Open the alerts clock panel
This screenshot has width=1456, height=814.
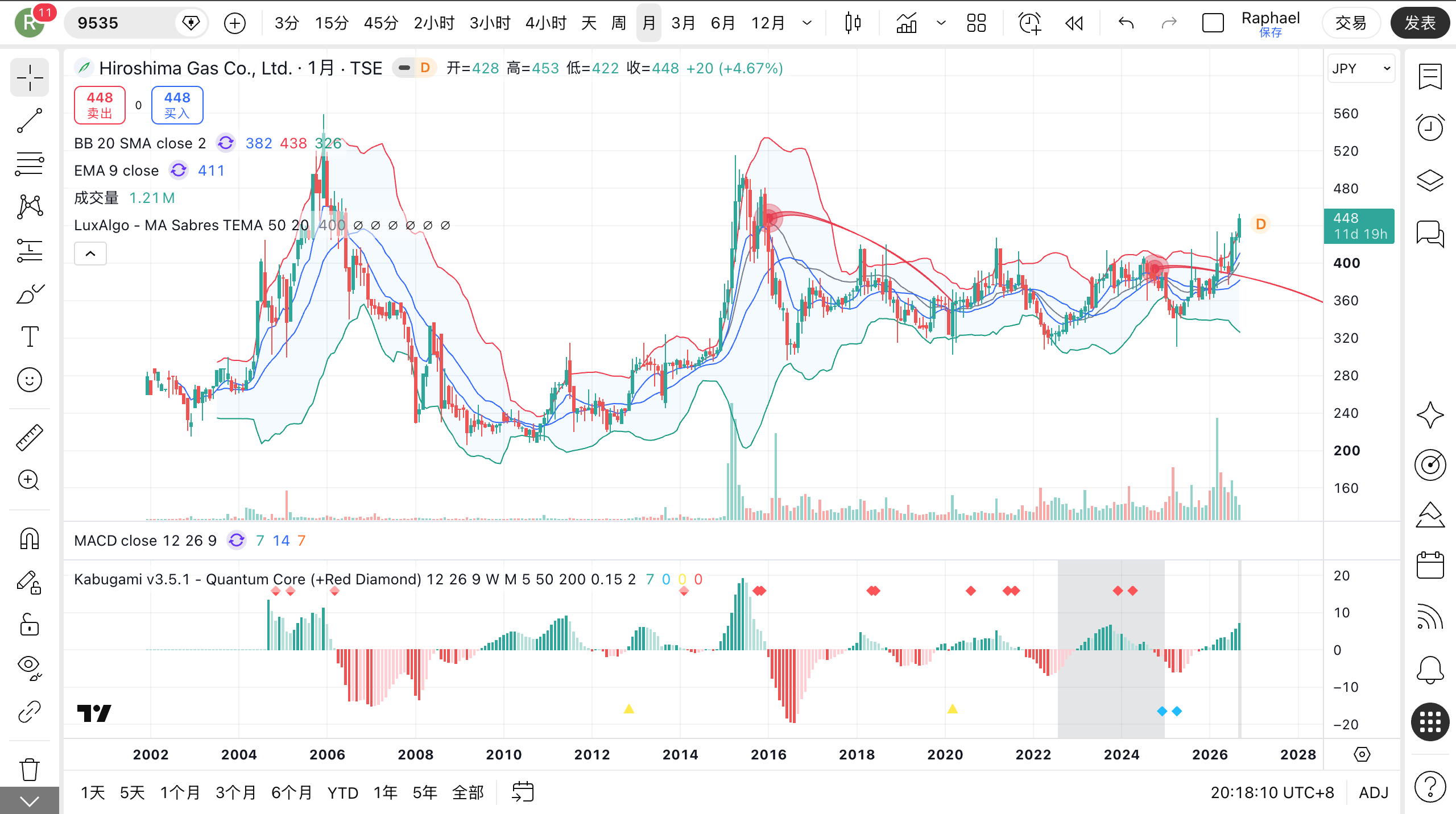1430,127
